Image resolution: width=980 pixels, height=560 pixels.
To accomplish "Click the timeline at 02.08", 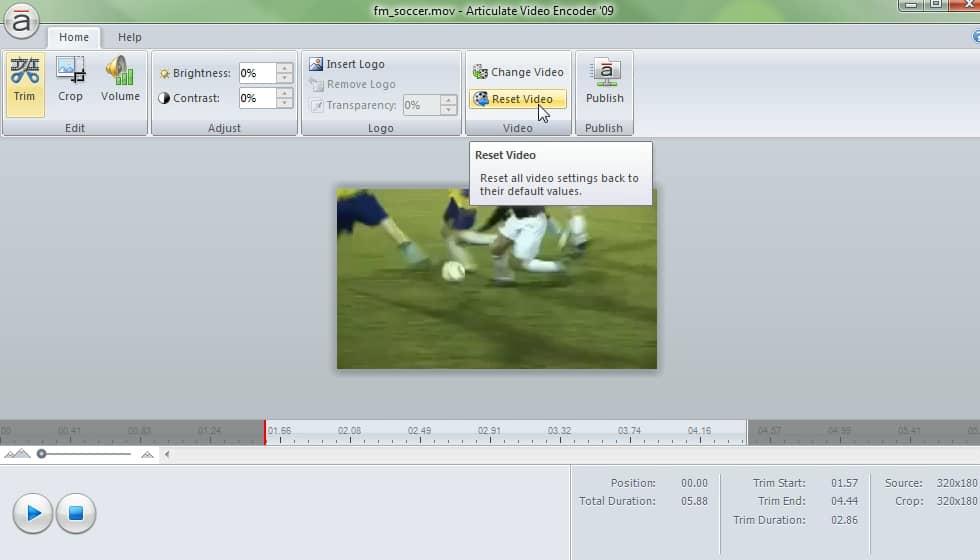I will (349, 431).
